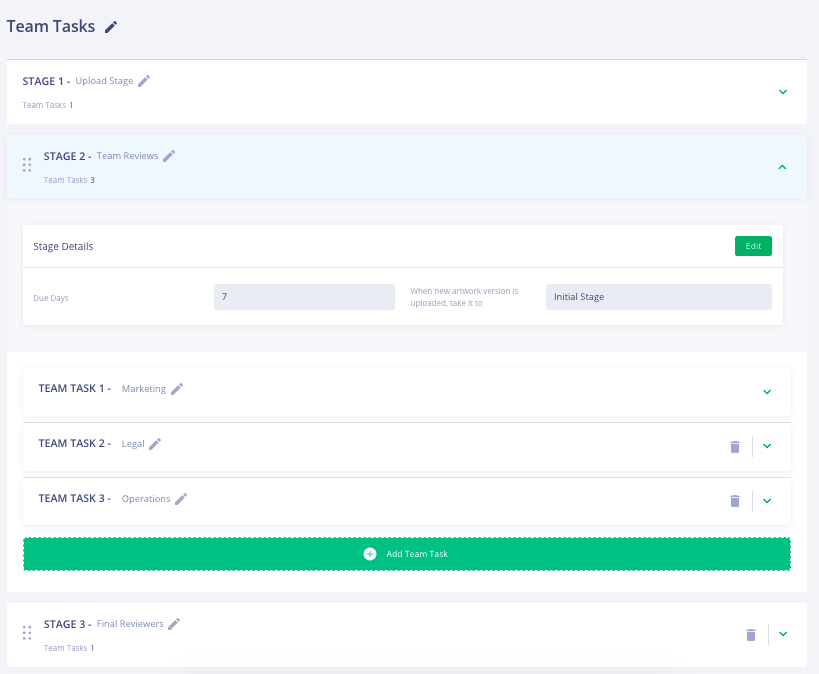Click the TEAM TASK 1 - label

75,389
